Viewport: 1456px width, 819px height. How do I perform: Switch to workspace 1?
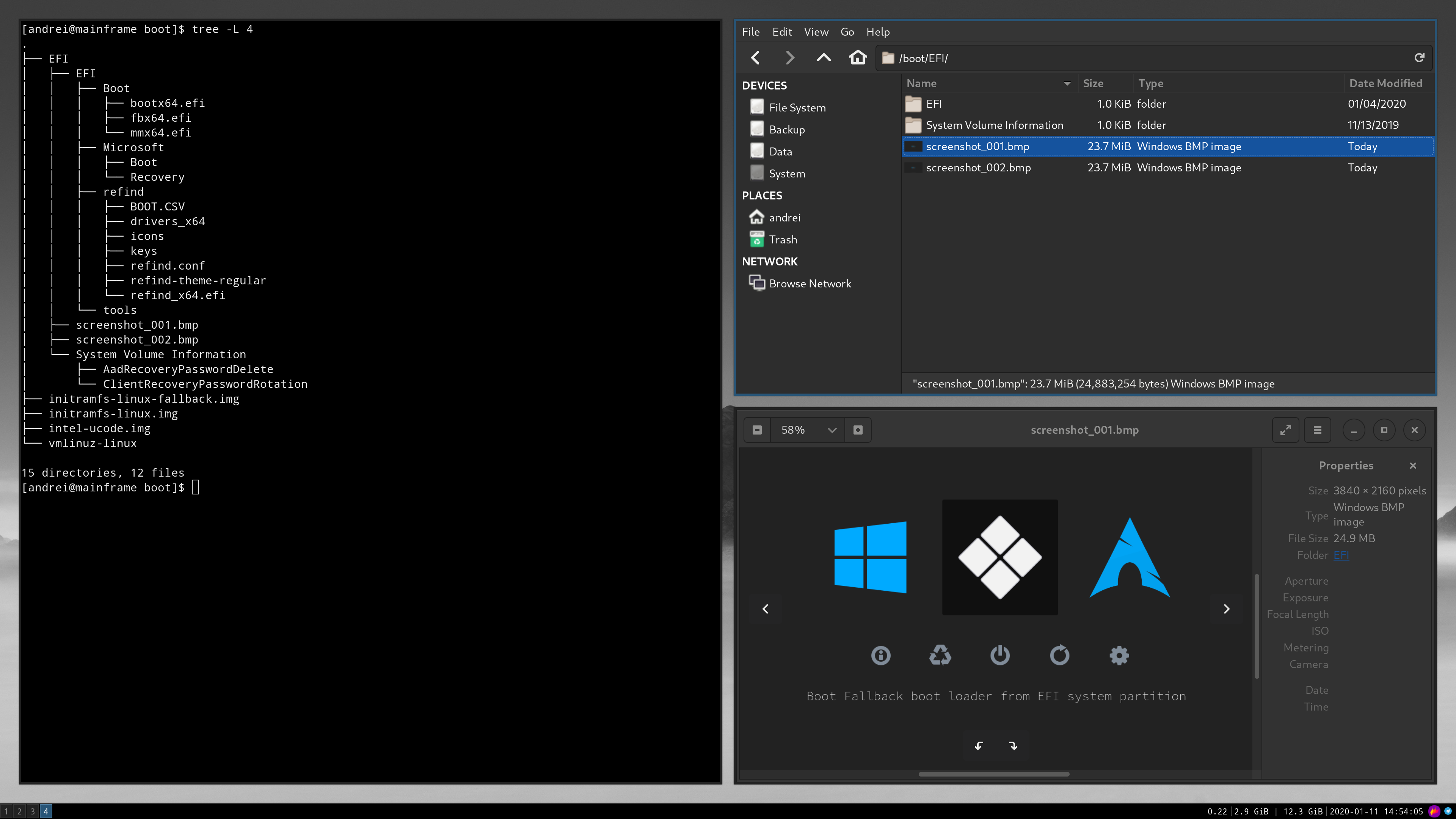tap(6, 812)
